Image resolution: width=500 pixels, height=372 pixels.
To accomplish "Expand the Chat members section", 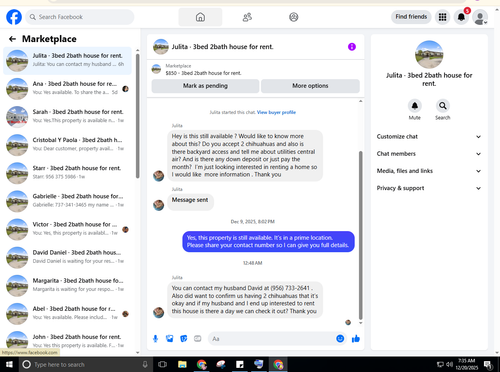I will coord(429,154).
